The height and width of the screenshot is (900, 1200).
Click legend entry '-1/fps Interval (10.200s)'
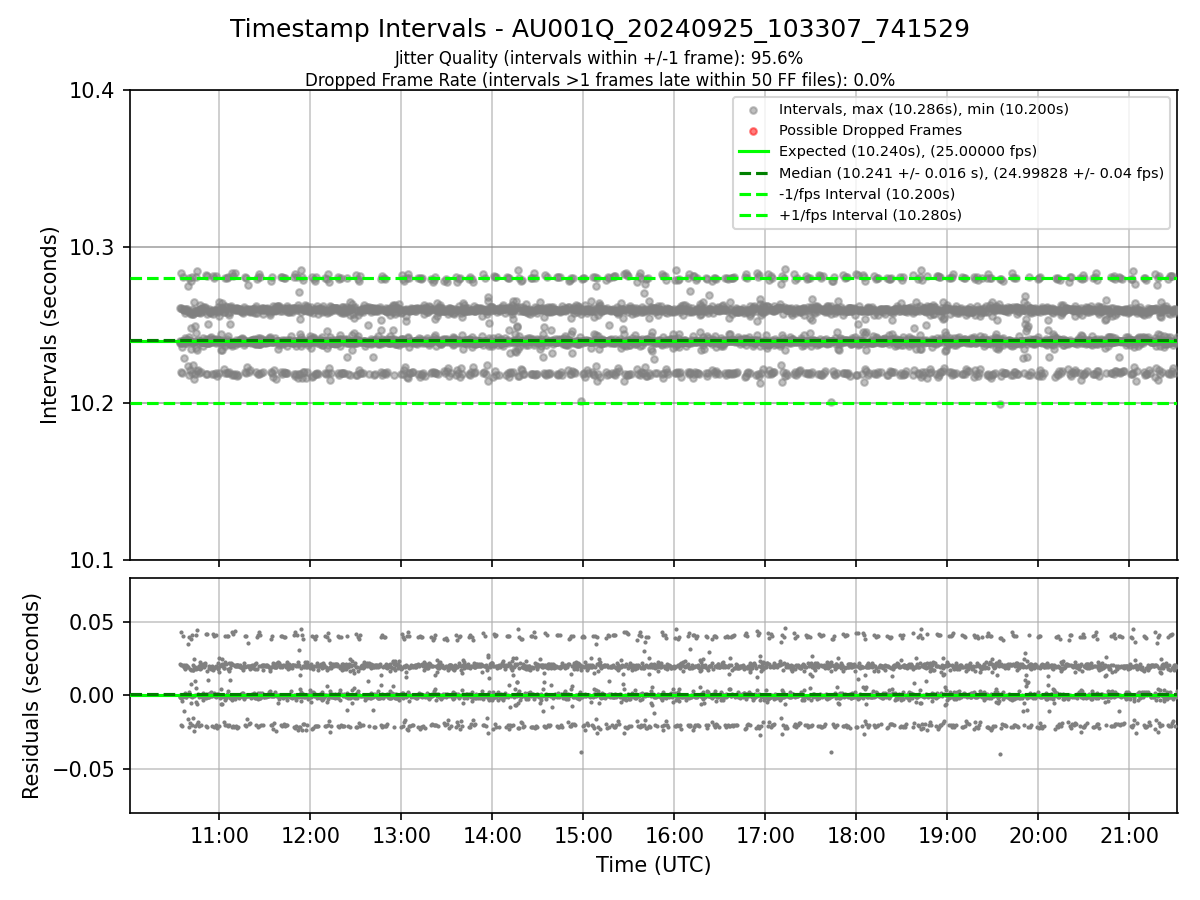pyautogui.click(x=867, y=194)
